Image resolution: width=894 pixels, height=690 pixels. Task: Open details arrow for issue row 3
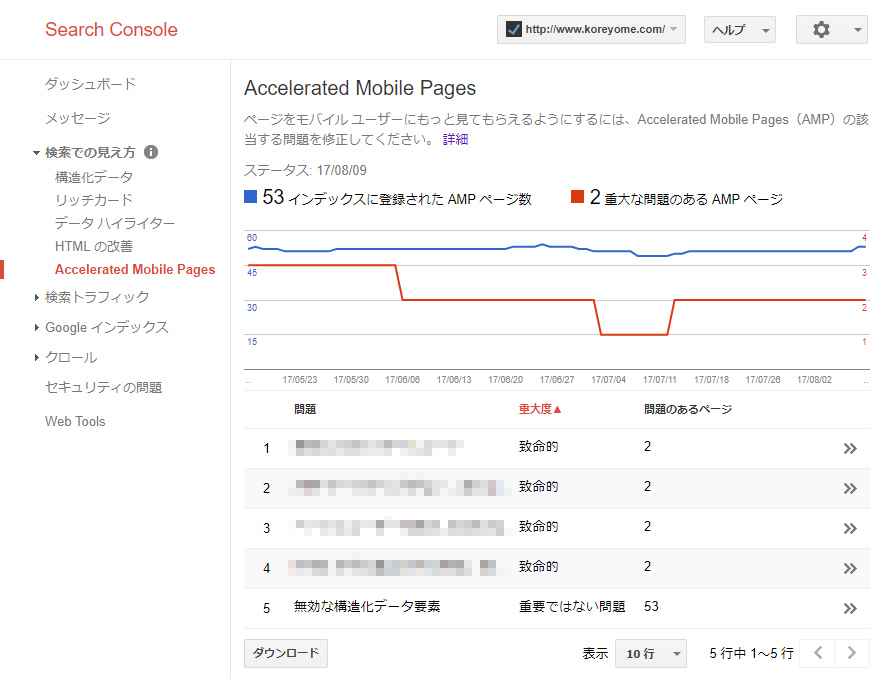[x=850, y=529]
